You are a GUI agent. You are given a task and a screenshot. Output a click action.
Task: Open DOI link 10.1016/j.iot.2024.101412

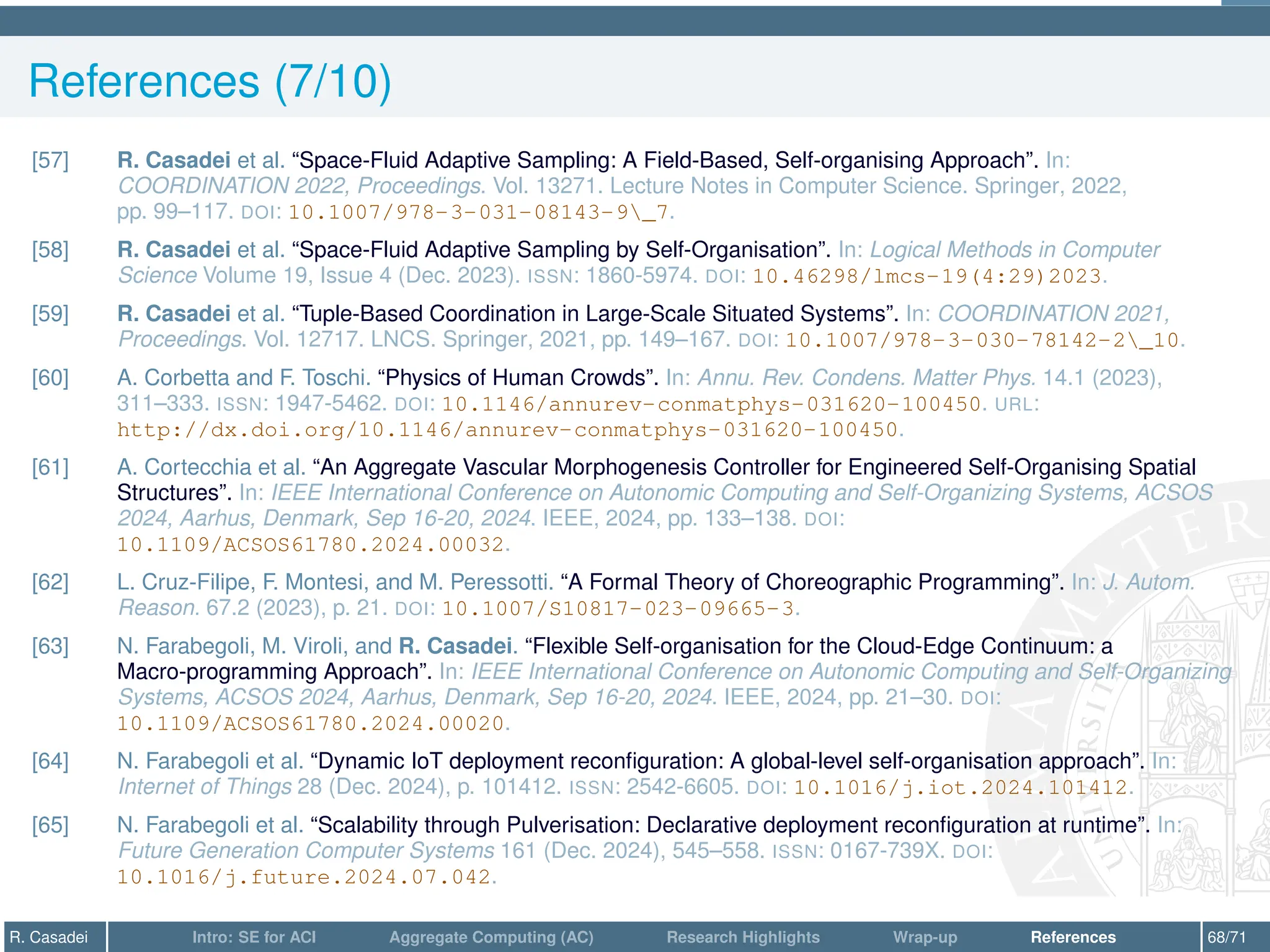pos(961,787)
